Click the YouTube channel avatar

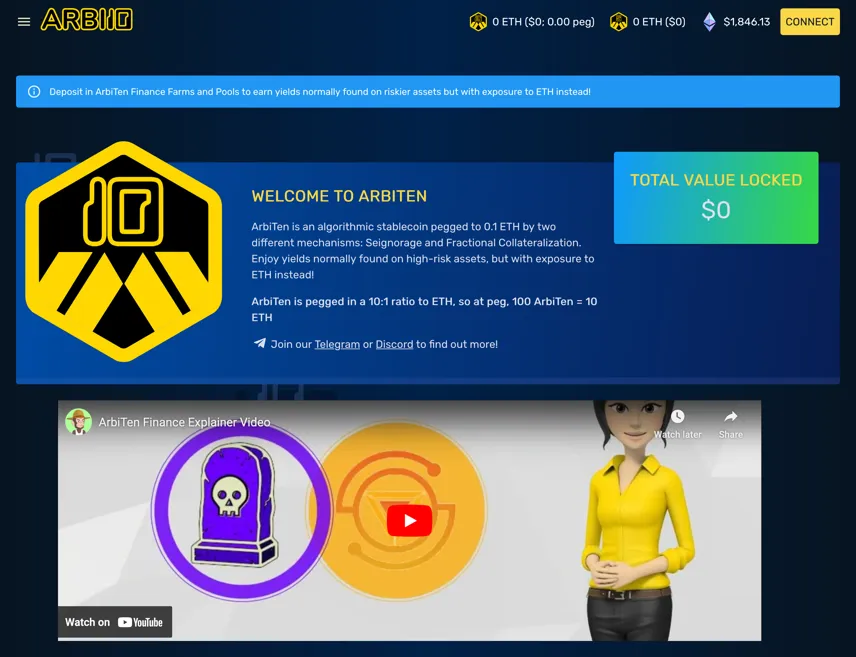coord(78,422)
